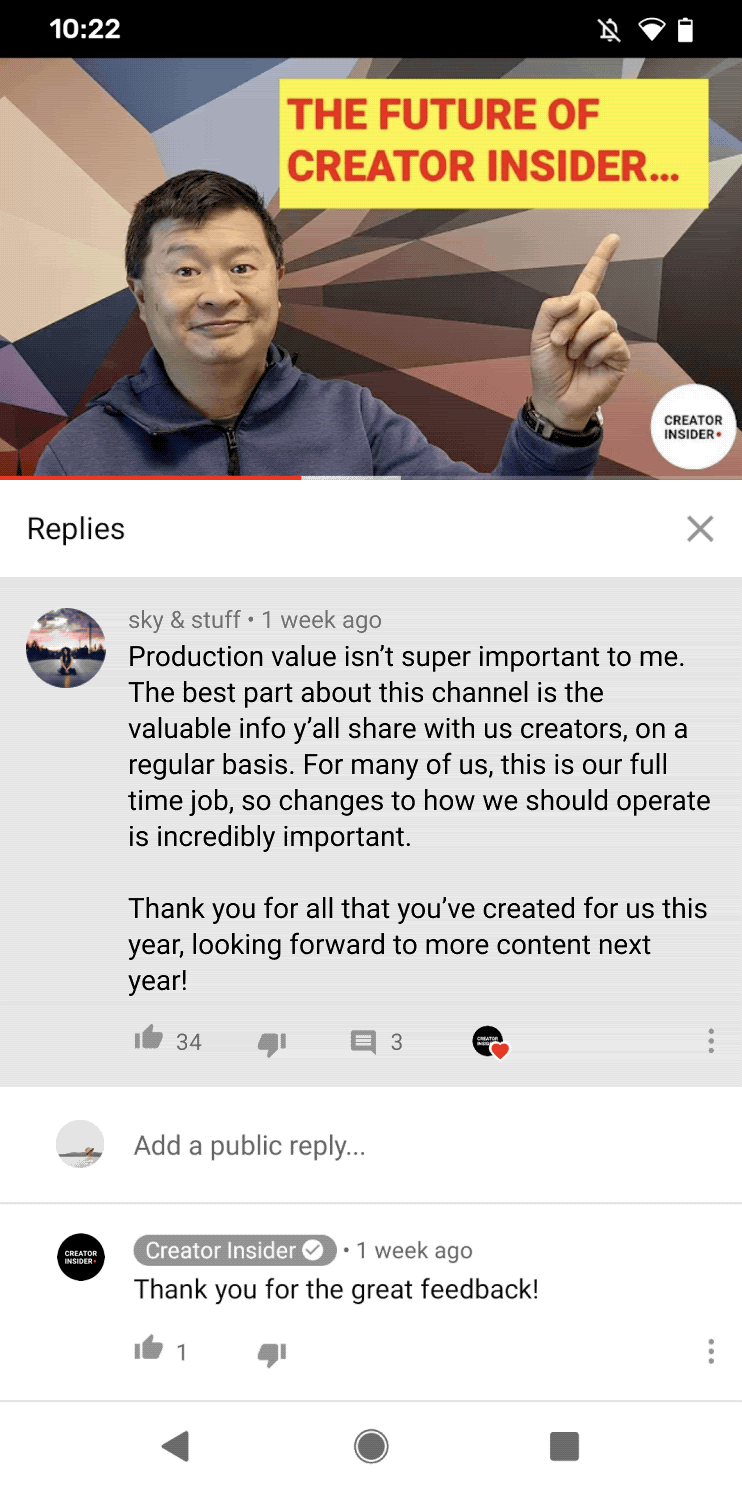The width and height of the screenshot is (742, 1492).
Task: Tap the Android home button
Action: (371, 1446)
